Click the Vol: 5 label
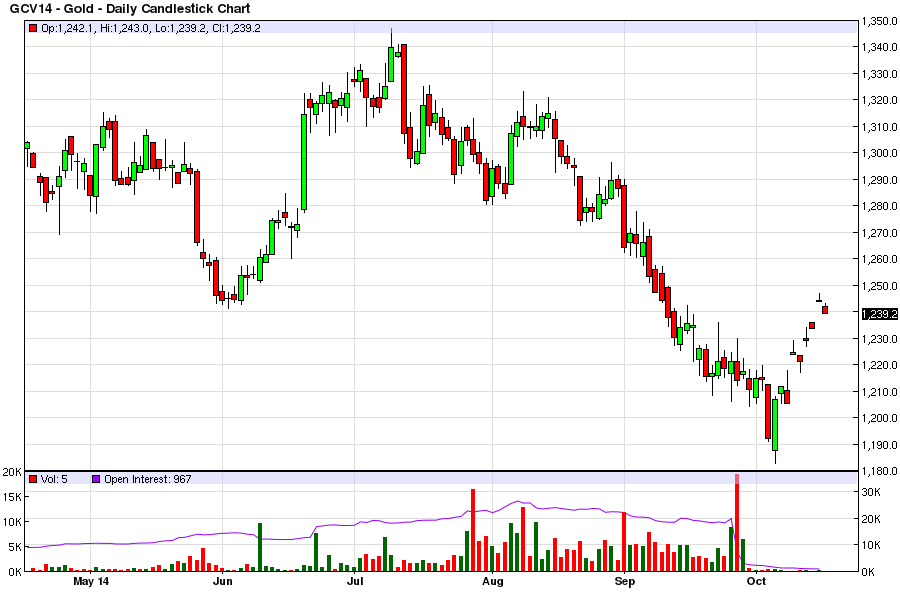 click(54, 479)
